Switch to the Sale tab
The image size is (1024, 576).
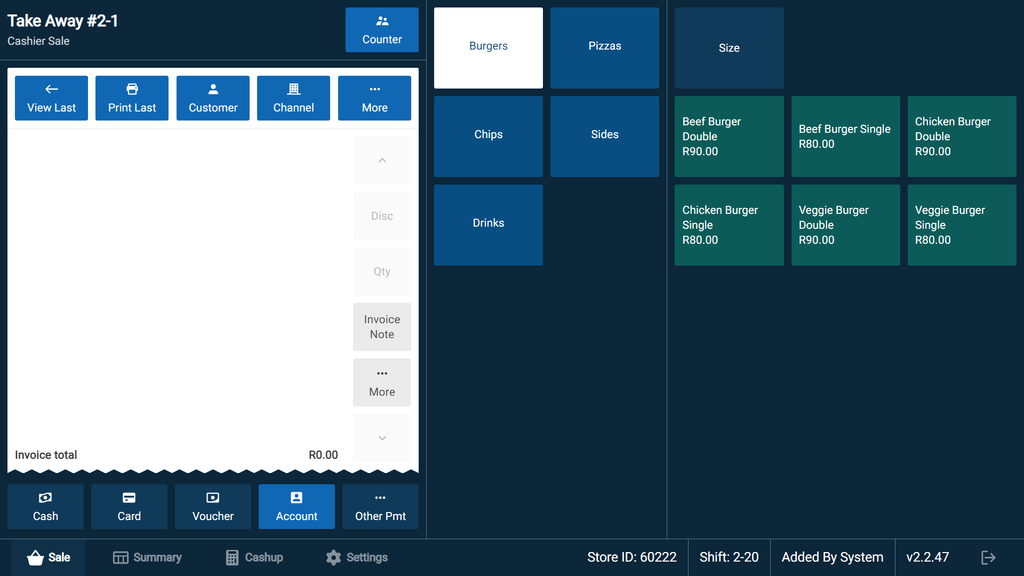click(x=48, y=558)
